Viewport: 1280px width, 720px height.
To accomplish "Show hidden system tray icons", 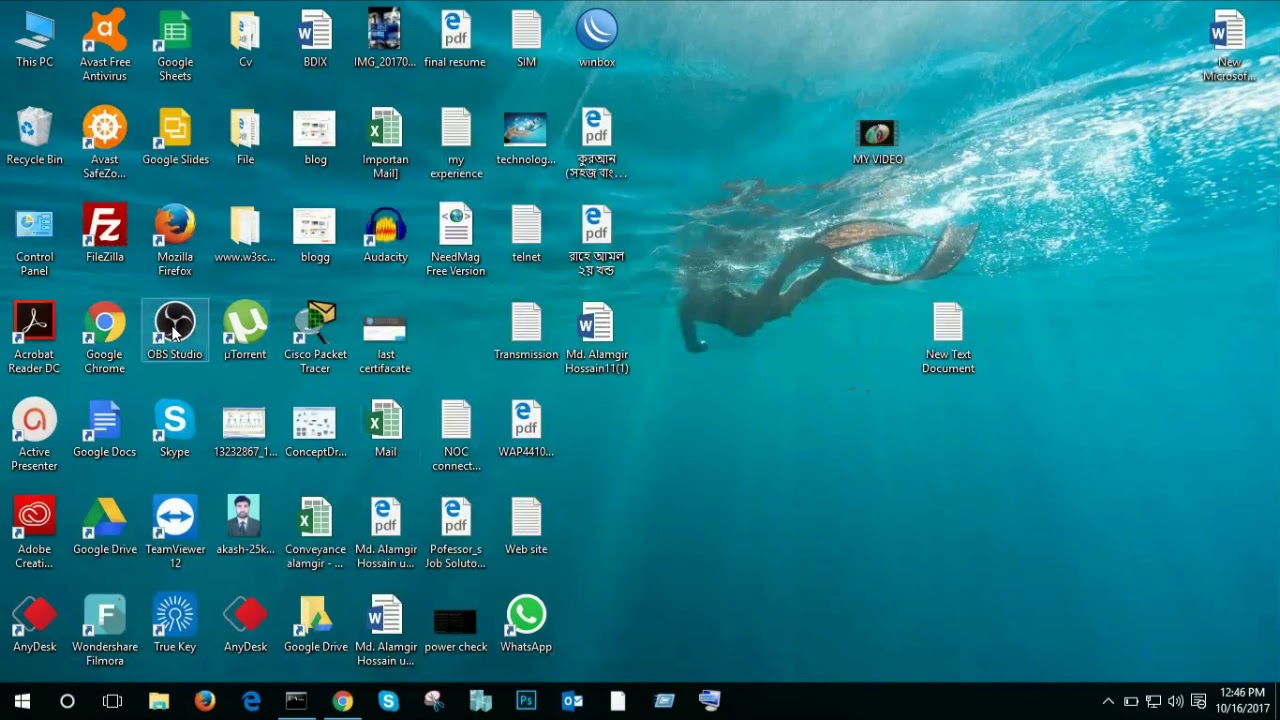I will point(1108,701).
